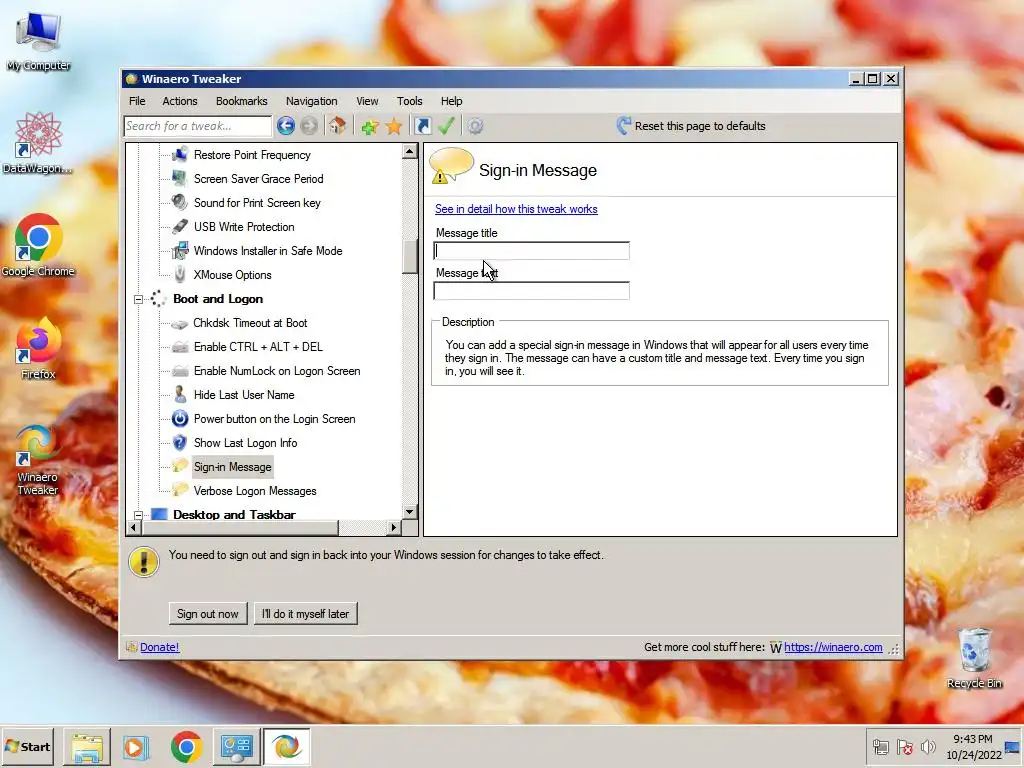
Task: Click the Search for a tweak field
Action: tap(197, 126)
